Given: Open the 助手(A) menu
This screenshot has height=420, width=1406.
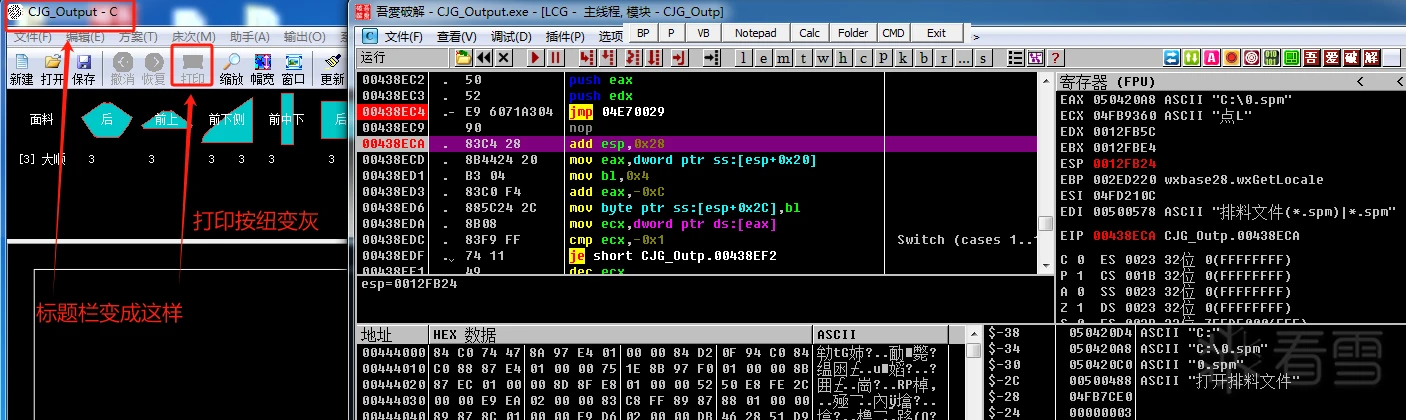Looking at the screenshot, I should tap(249, 37).
